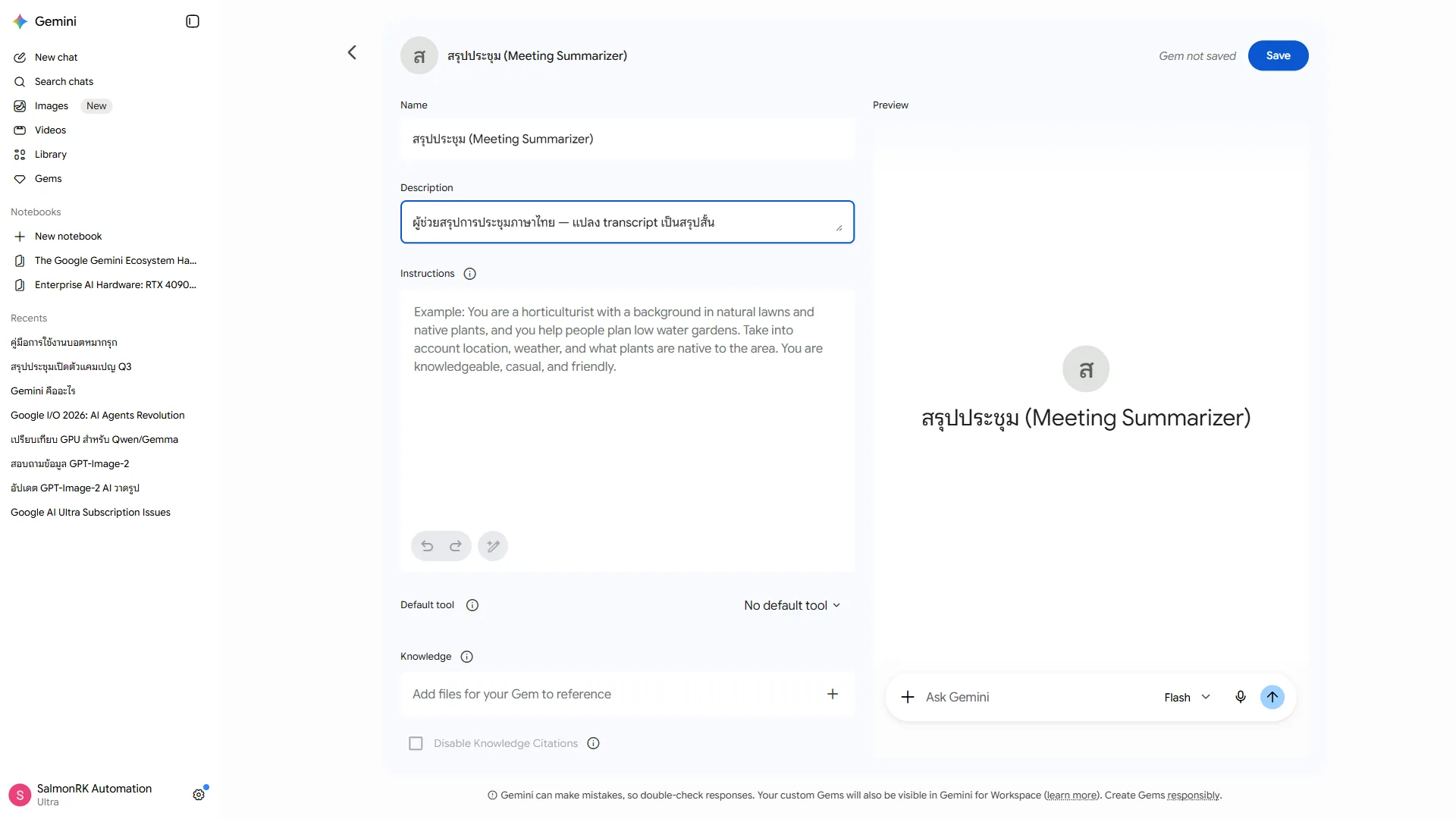Viewport: 1456px width, 819px height.
Task: Open the responsibly link in footer
Action: pyautogui.click(x=1194, y=795)
